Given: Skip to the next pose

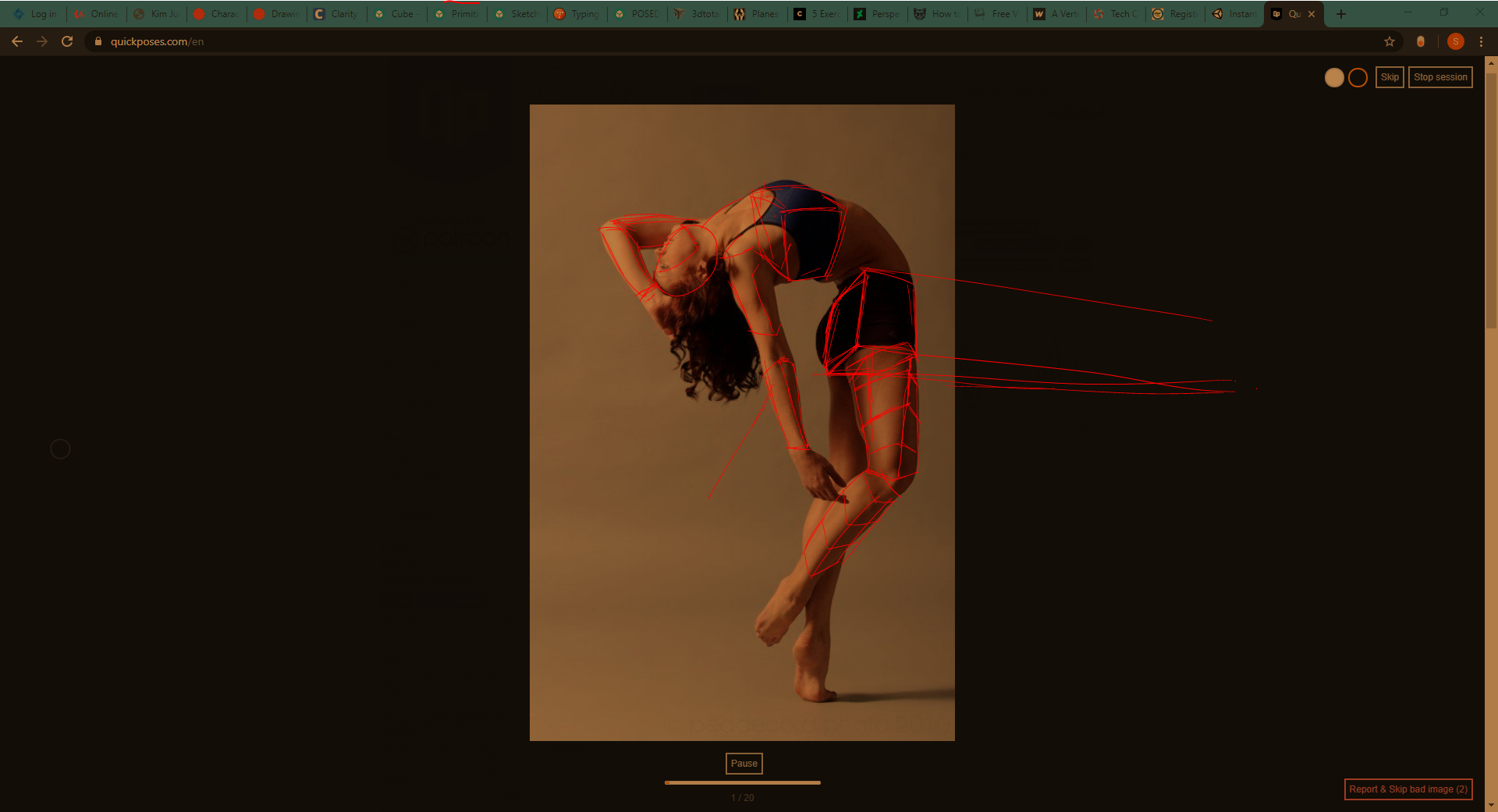Looking at the screenshot, I should coord(1390,77).
